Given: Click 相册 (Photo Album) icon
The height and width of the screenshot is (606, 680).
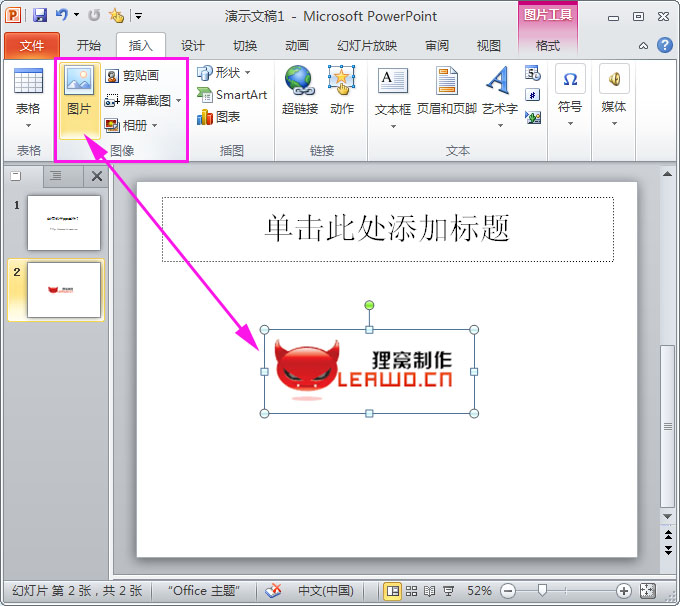Looking at the screenshot, I should point(112,126).
